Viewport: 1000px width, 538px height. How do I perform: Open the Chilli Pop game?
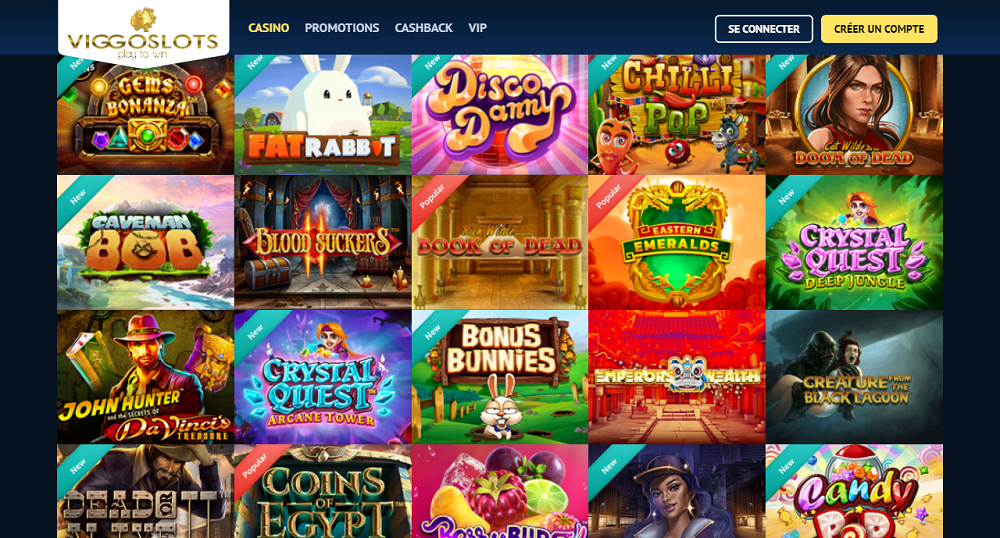click(677, 115)
